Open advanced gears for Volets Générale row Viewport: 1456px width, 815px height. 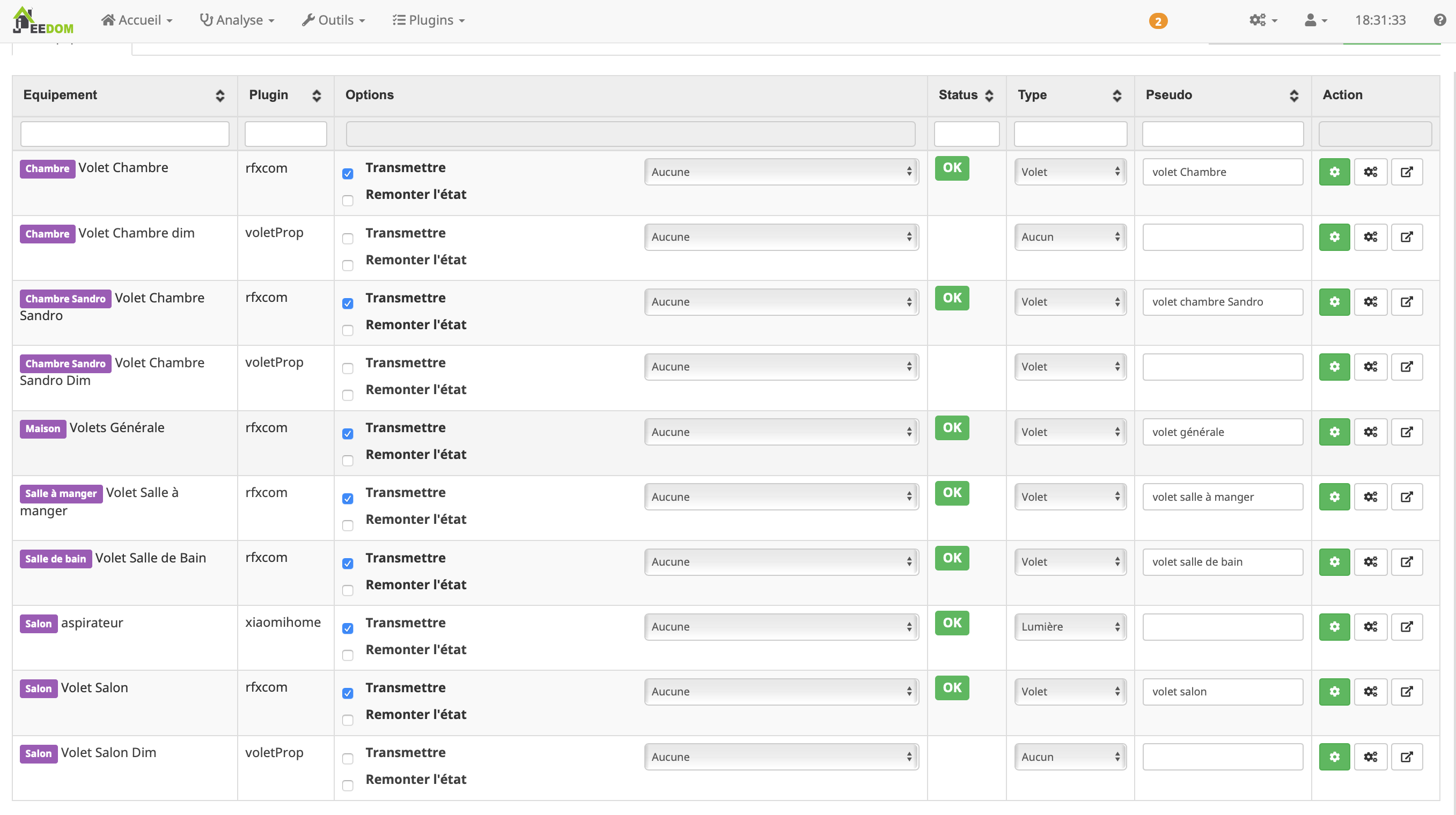[1370, 432]
